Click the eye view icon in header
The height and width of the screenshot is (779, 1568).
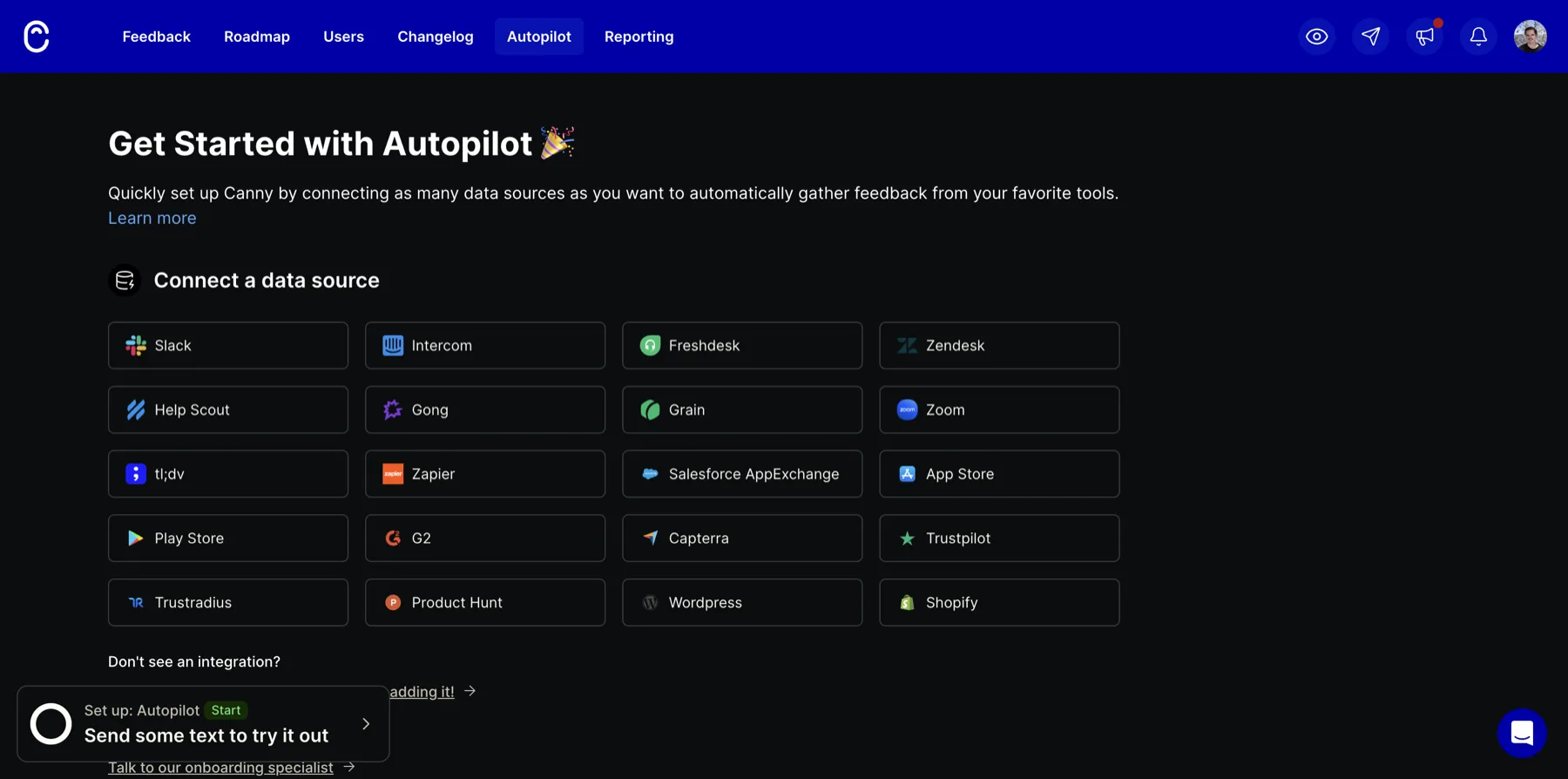[x=1317, y=37]
